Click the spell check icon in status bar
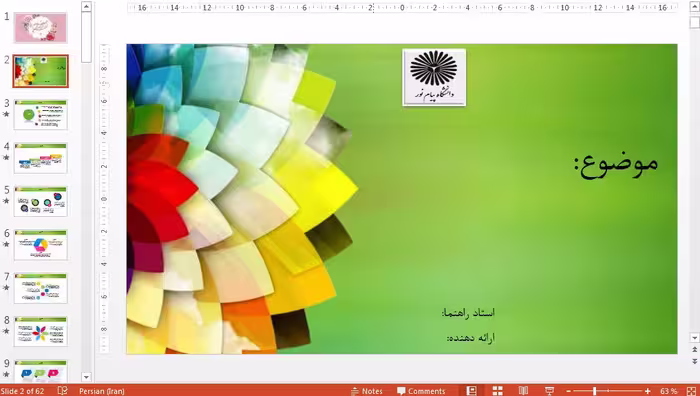Screen dimensions: 700x396 click(62, 391)
